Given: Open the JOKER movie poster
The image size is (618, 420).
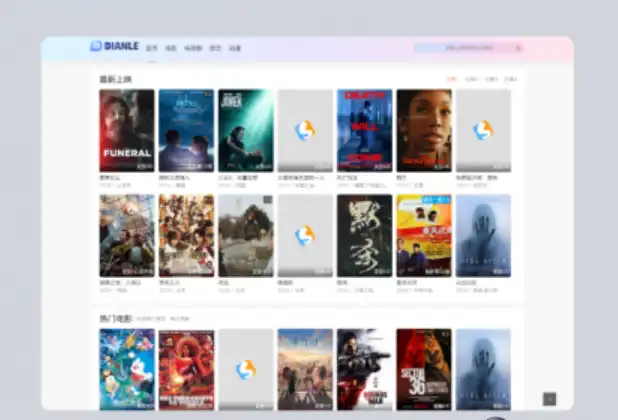Looking at the screenshot, I should [x=245, y=130].
